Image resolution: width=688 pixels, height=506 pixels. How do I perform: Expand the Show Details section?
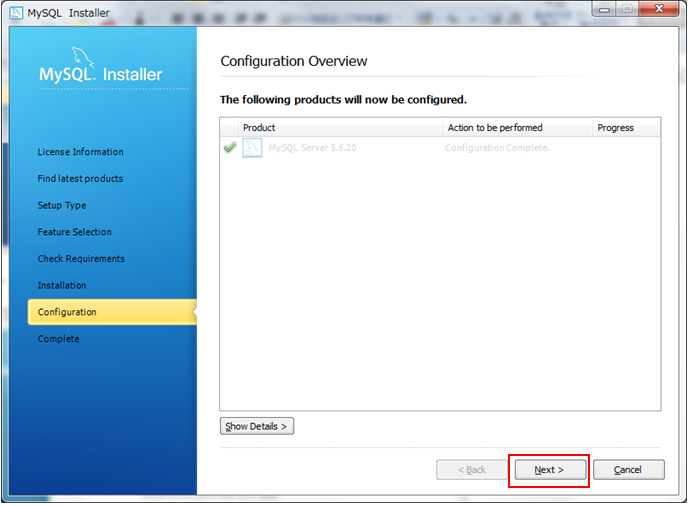tap(257, 426)
